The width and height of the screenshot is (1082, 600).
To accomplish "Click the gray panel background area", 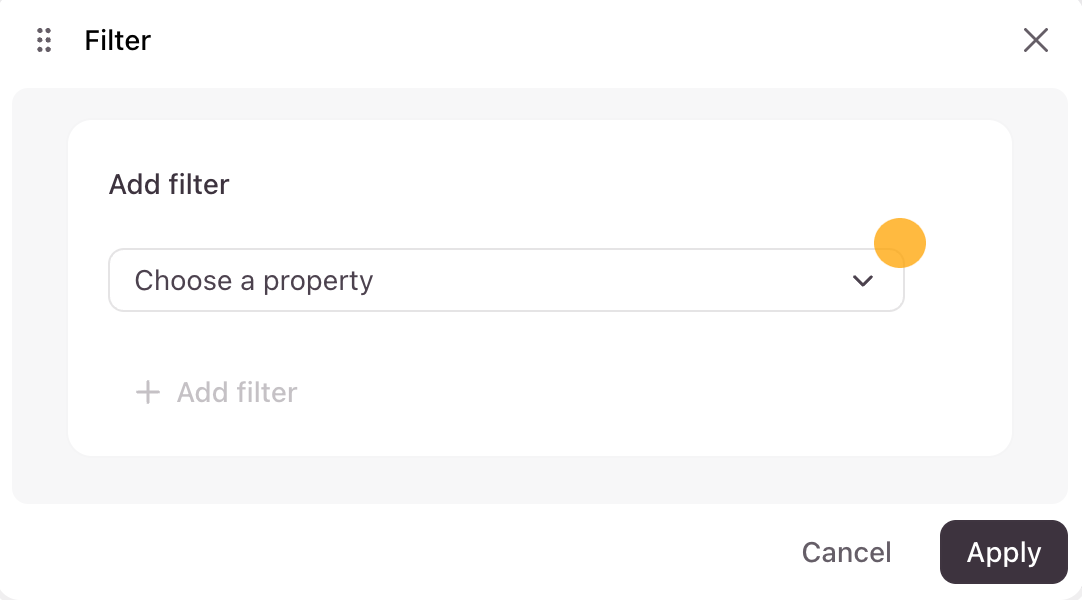I will click(x=40, y=300).
